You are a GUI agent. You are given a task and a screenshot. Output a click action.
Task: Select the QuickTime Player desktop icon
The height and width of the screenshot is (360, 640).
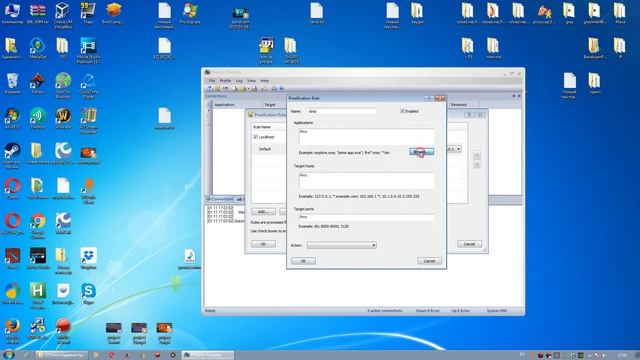click(89, 85)
